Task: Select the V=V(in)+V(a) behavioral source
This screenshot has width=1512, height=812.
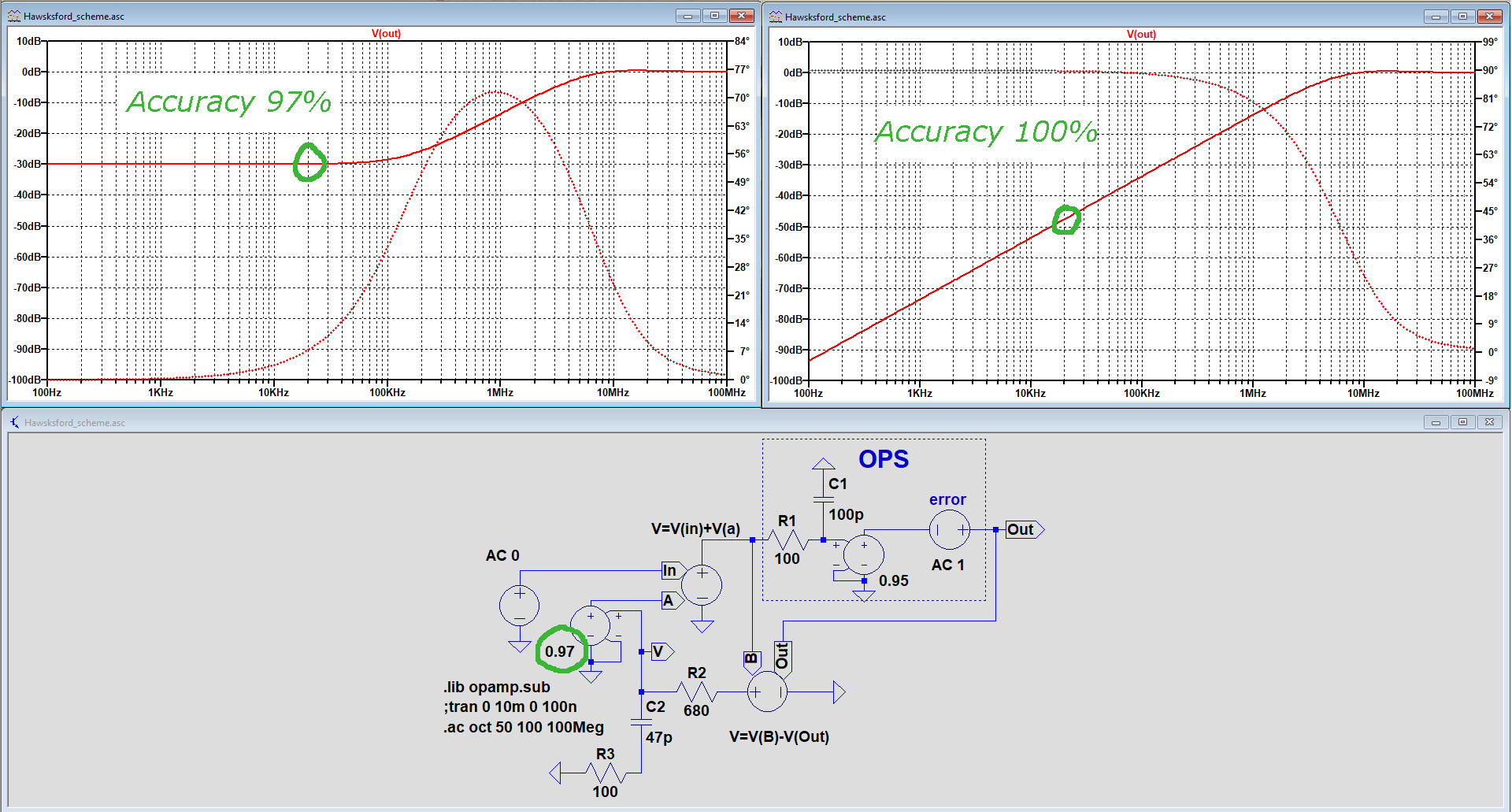Action: 702,585
